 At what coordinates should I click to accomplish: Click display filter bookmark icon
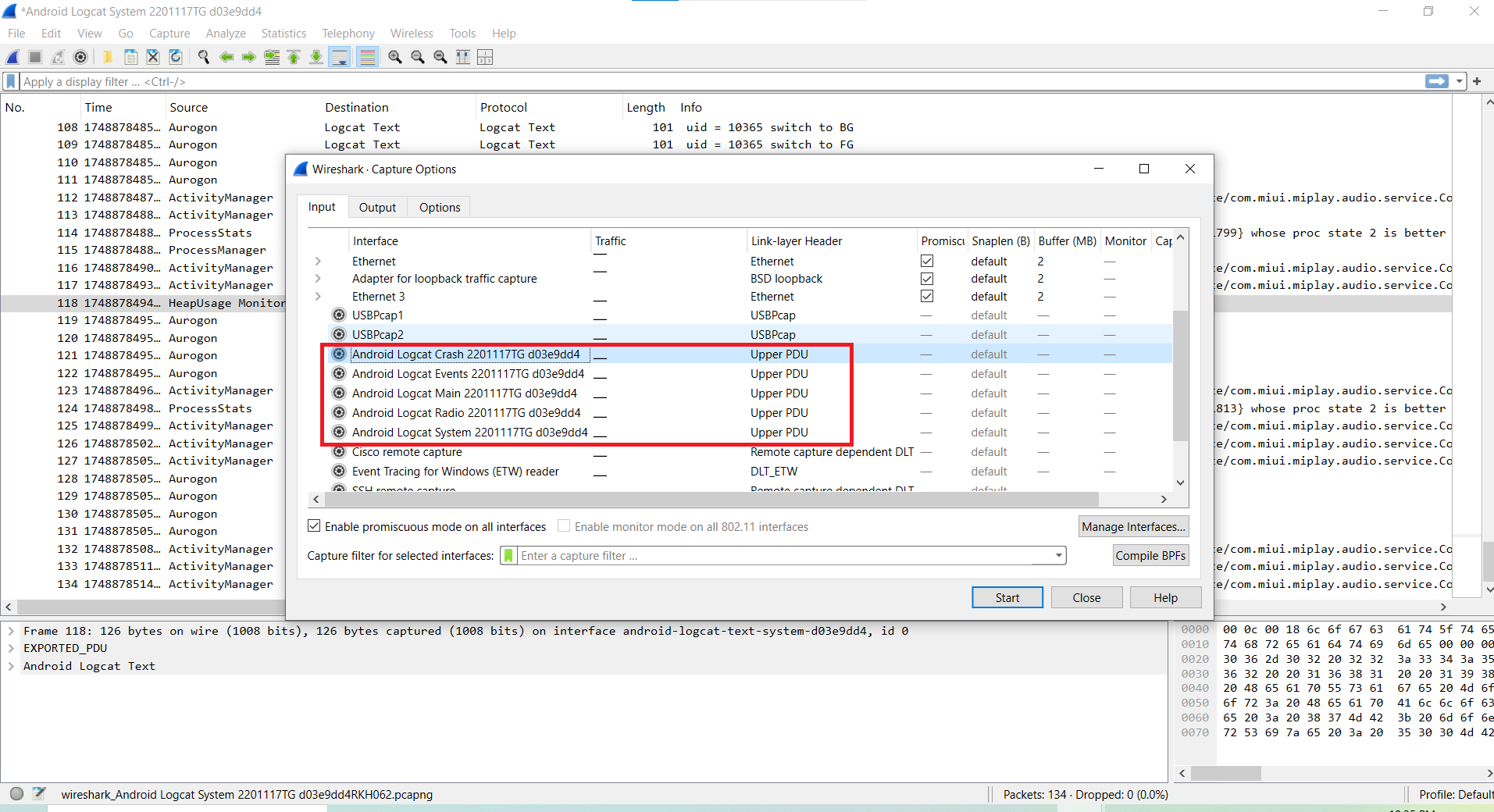pyautogui.click(x=11, y=81)
